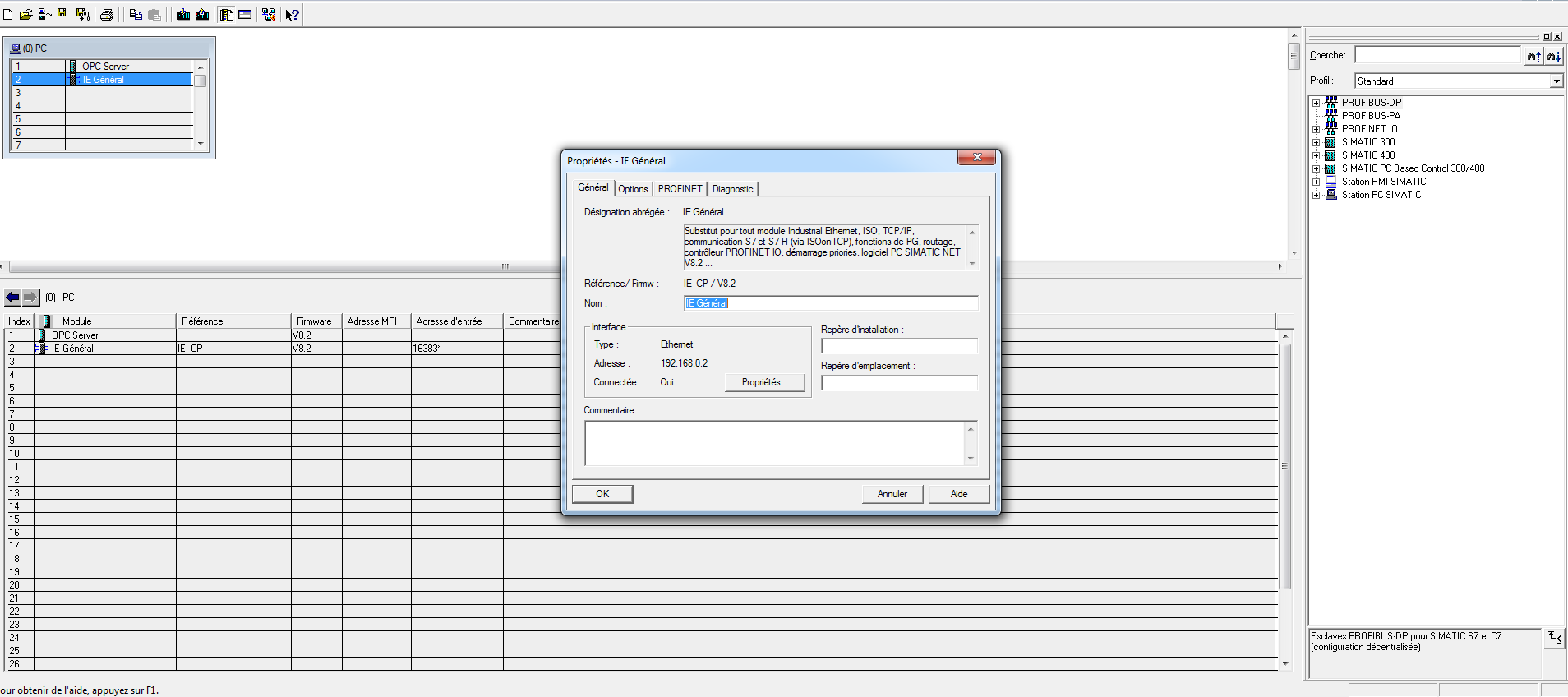Click the Download to module icon
The height and width of the screenshot is (697, 1568).
pos(183,15)
